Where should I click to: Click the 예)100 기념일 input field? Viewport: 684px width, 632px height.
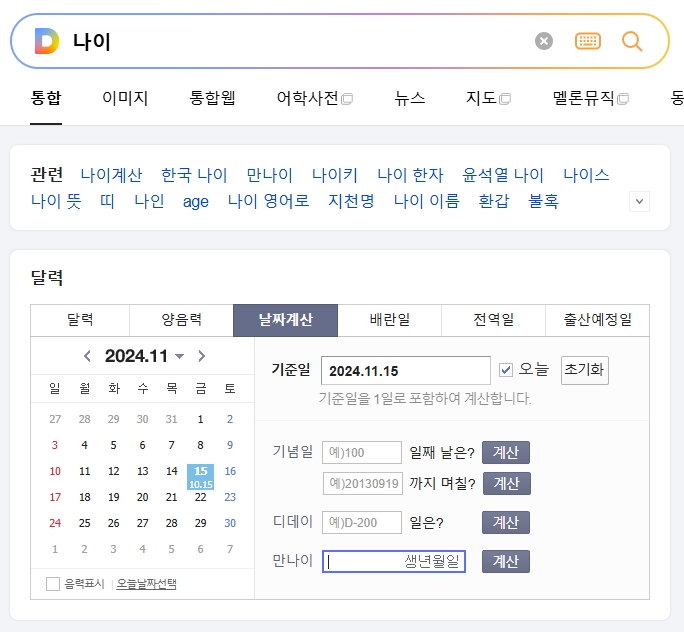pyautogui.click(x=362, y=452)
